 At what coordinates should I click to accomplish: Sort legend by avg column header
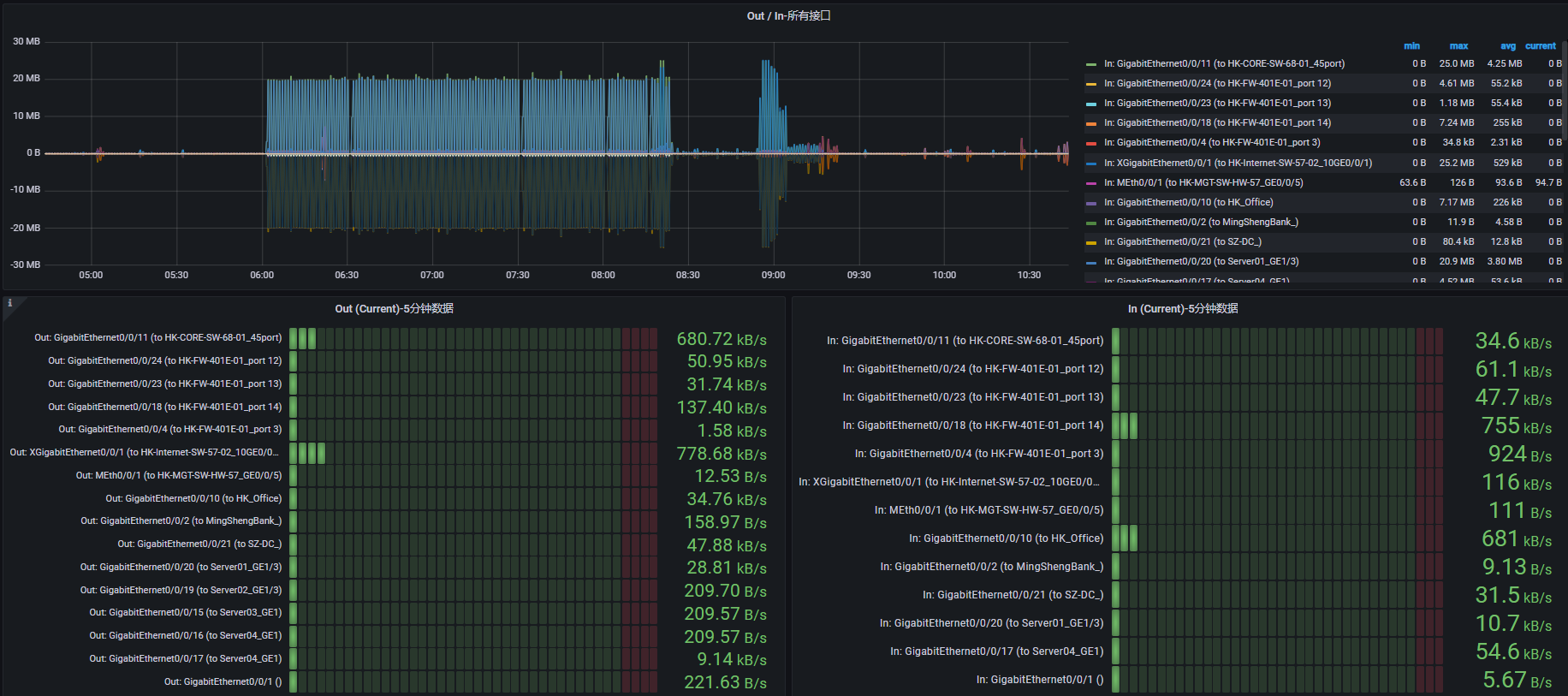click(1507, 46)
